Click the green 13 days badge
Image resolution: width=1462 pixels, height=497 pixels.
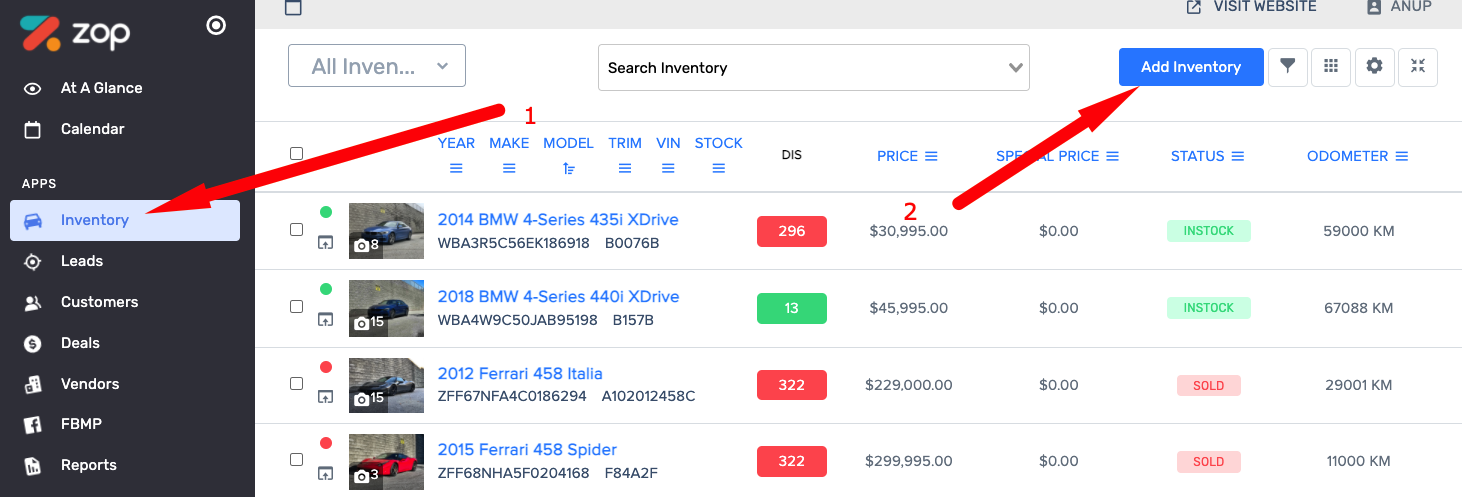[792, 308]
